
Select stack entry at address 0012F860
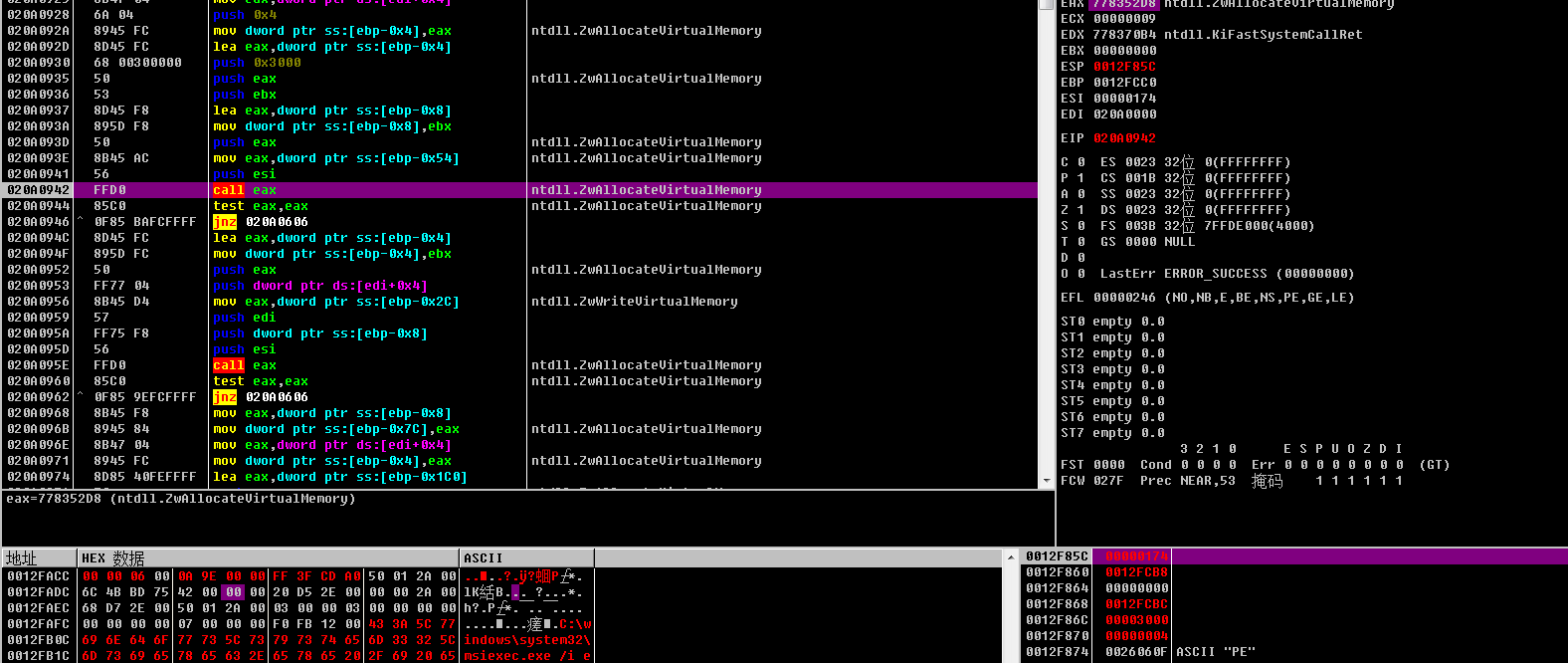point(1294,572)
